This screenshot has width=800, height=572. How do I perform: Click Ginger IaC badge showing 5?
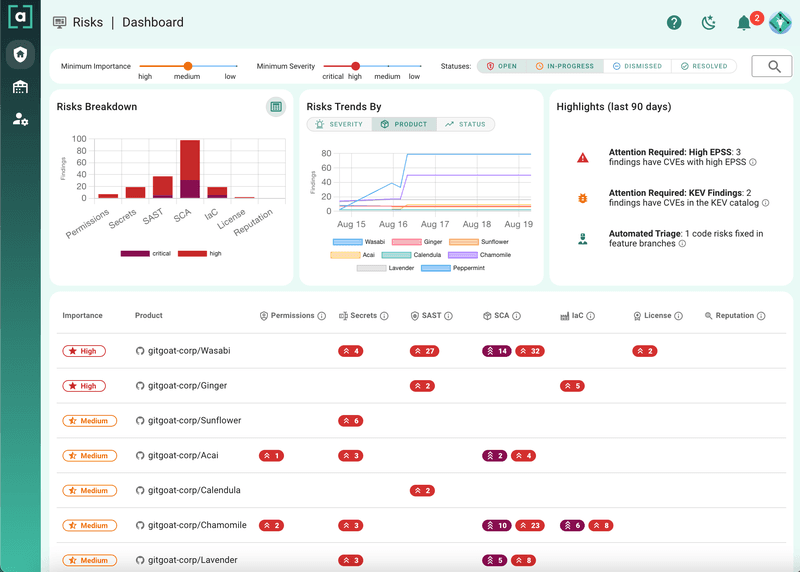pyautogui.click(x=572, y=386)
